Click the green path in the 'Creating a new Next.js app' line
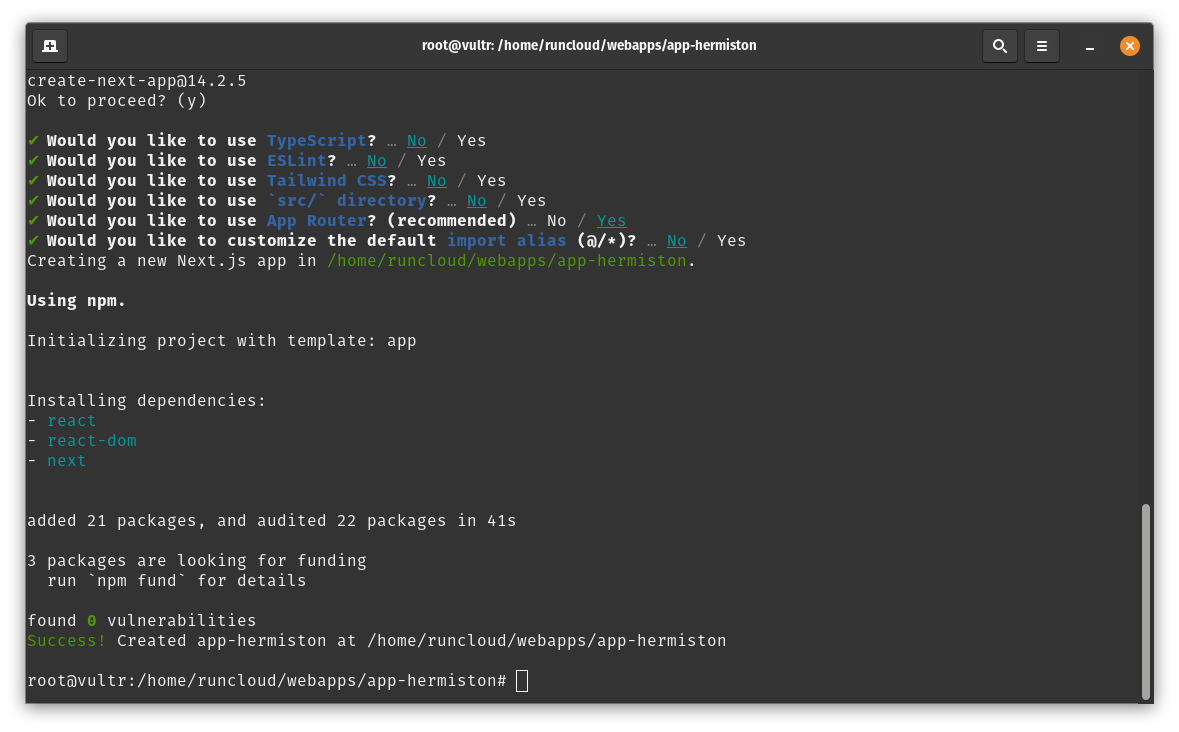Image resolution: width=1179 pixels, height=732 pixels. 507,261
